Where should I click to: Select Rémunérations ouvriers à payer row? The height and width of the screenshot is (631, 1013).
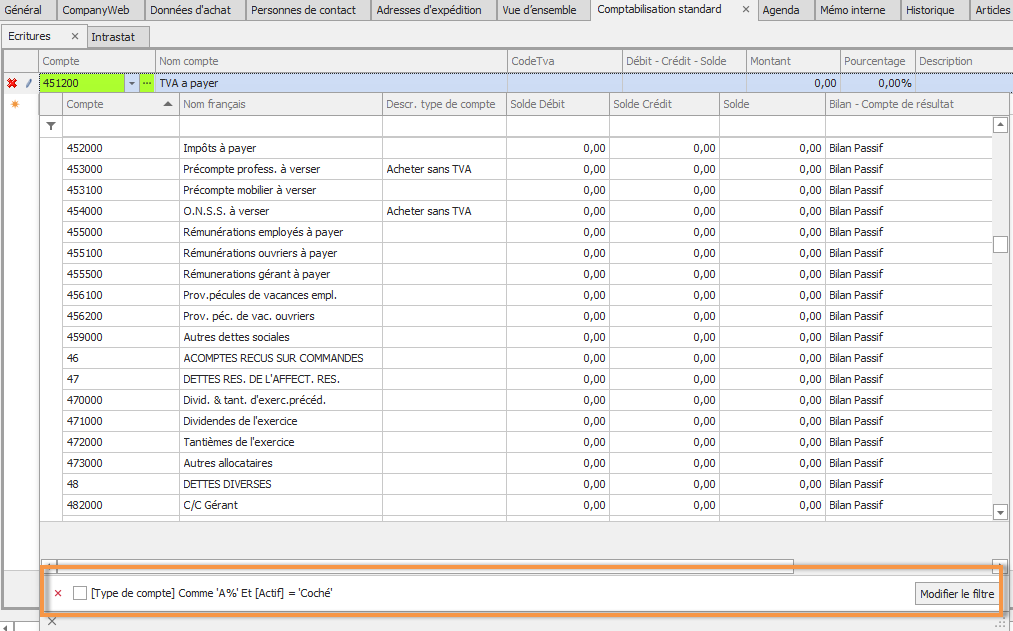(527, 253)
